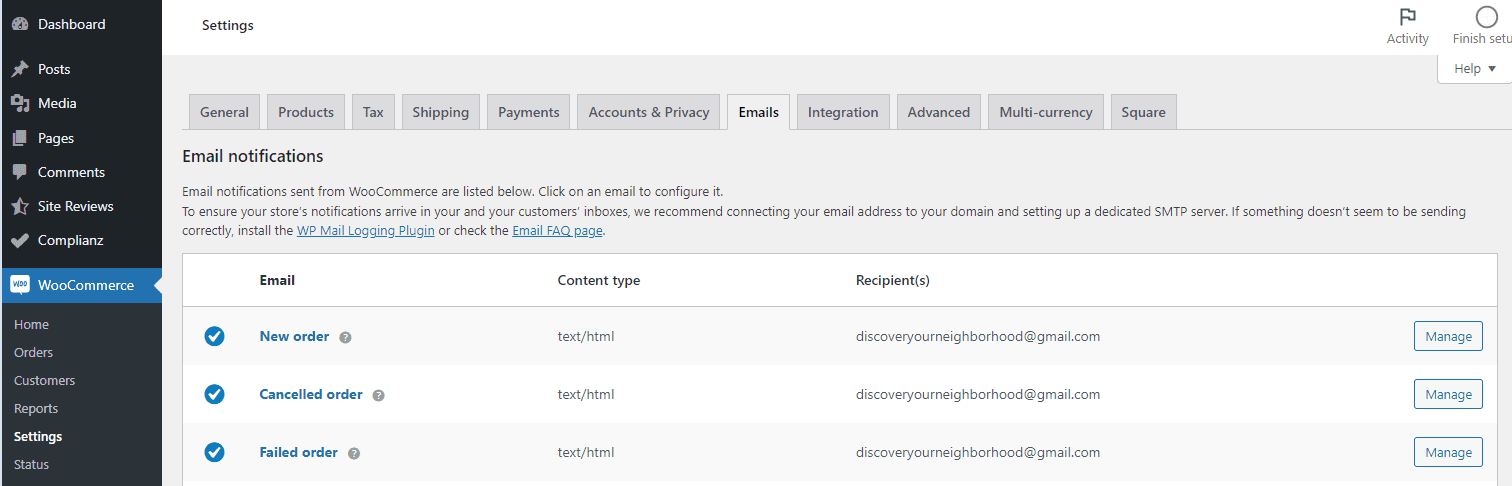Click the Posts pushpin icon
The image size is (1512, 486).
point(19,69)
